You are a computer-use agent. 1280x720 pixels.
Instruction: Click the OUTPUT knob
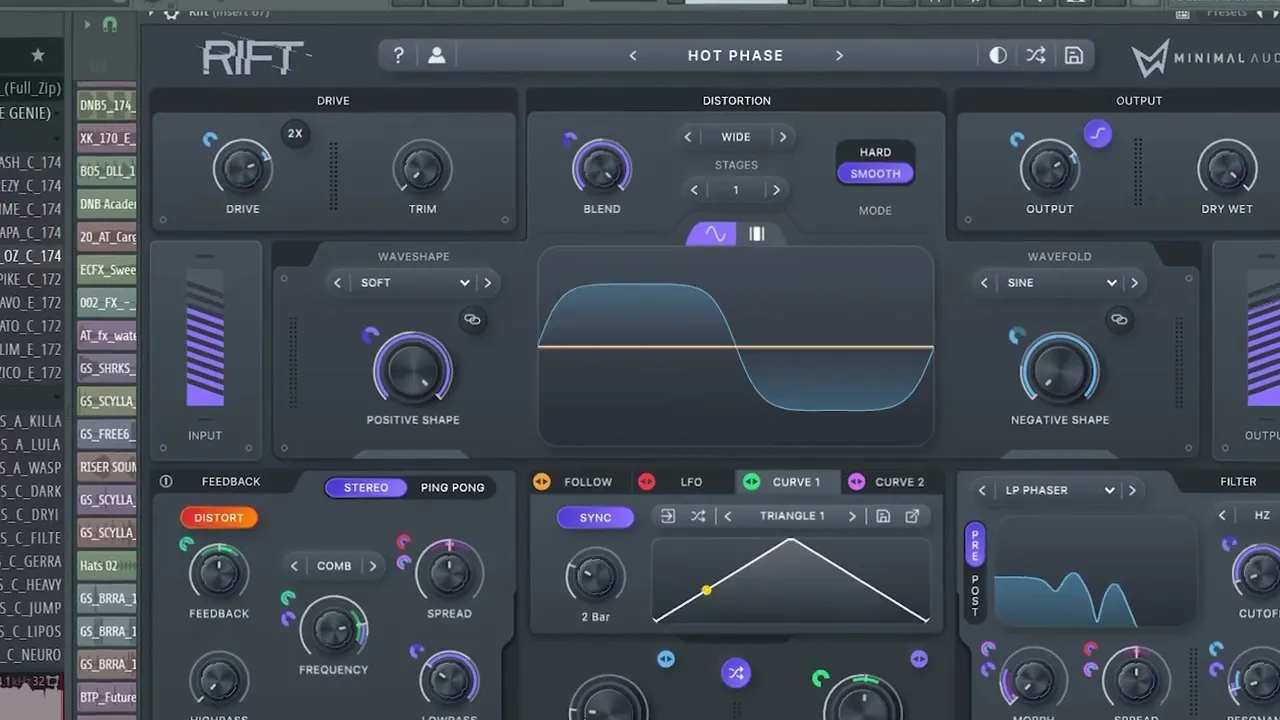(x=1049, y=169)
